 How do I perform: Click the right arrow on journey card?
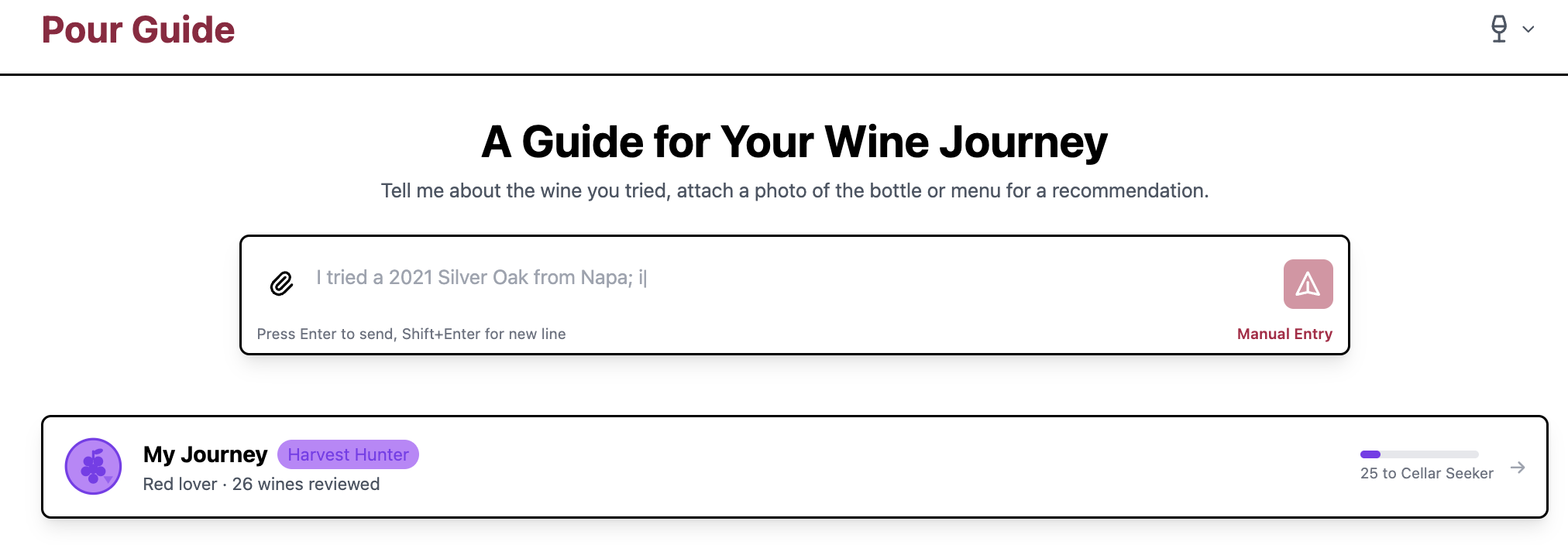[x=1518, y=468]
